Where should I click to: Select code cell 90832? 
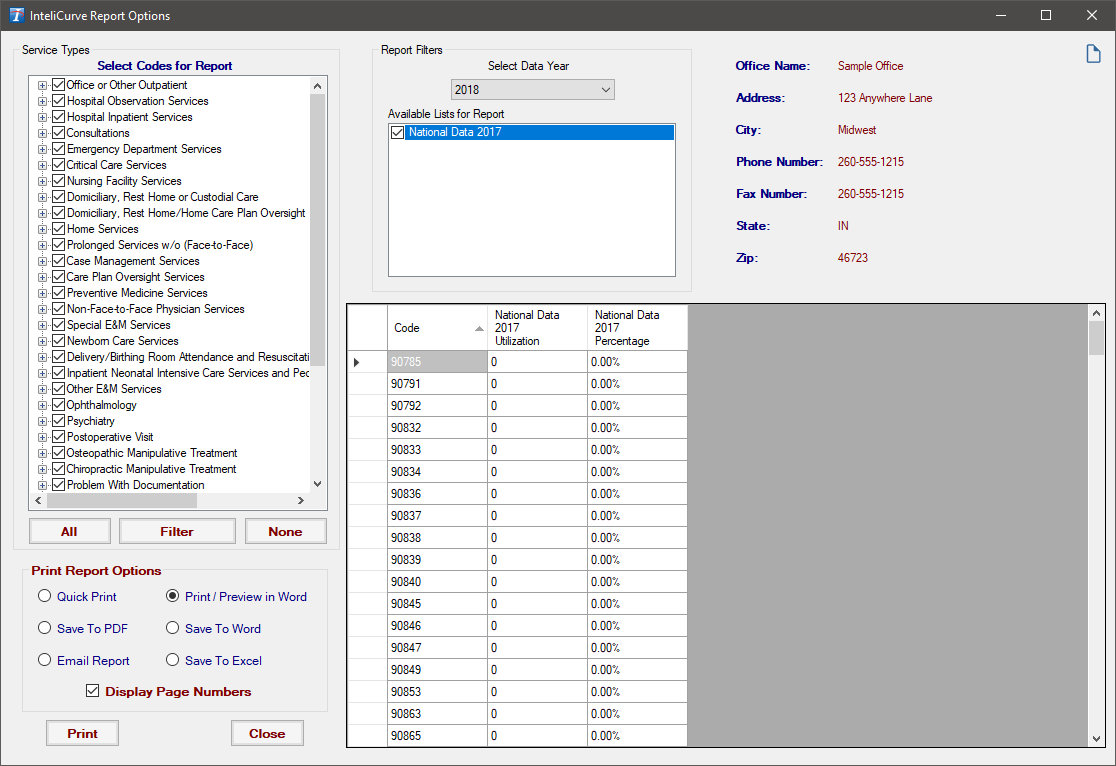tap(438, 428)
